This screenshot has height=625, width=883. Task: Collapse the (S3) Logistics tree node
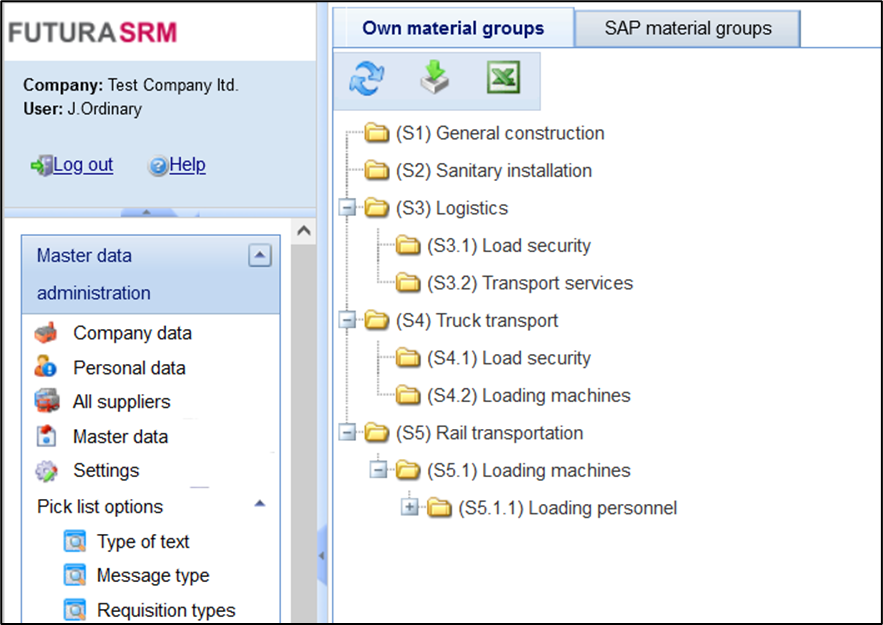(347, 208)
